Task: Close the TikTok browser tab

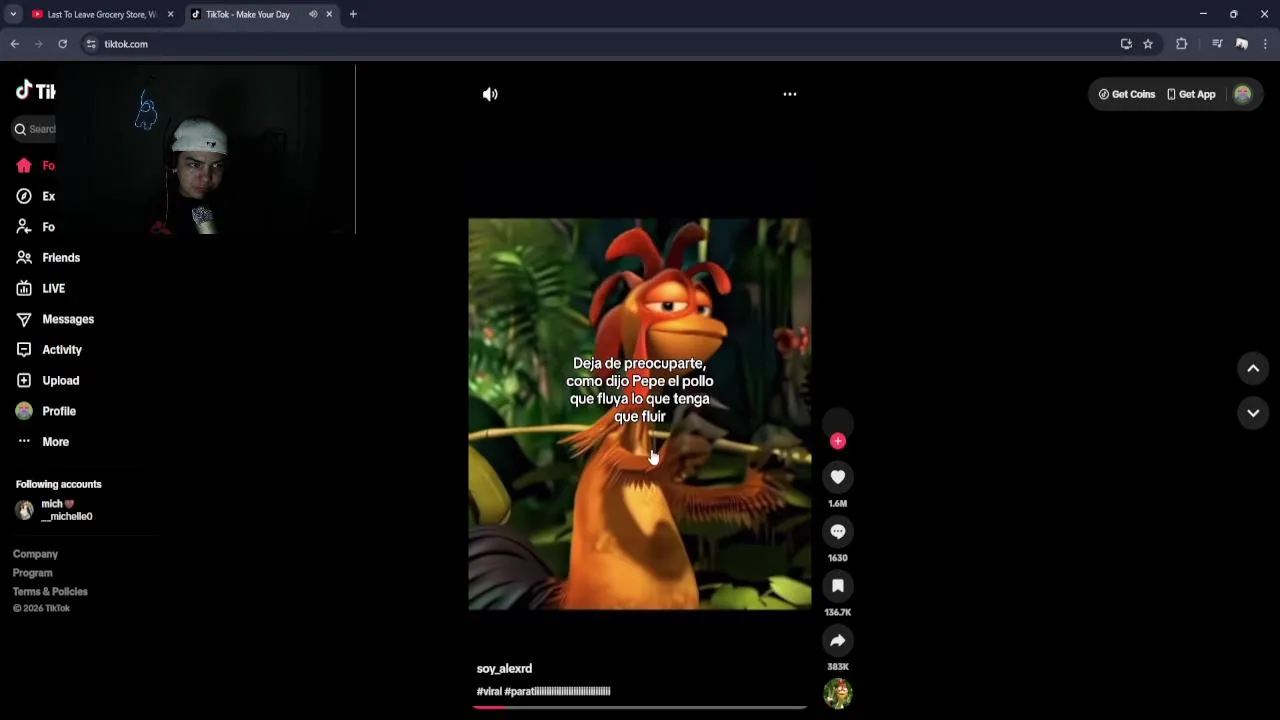Action: [x=329, y=14]
